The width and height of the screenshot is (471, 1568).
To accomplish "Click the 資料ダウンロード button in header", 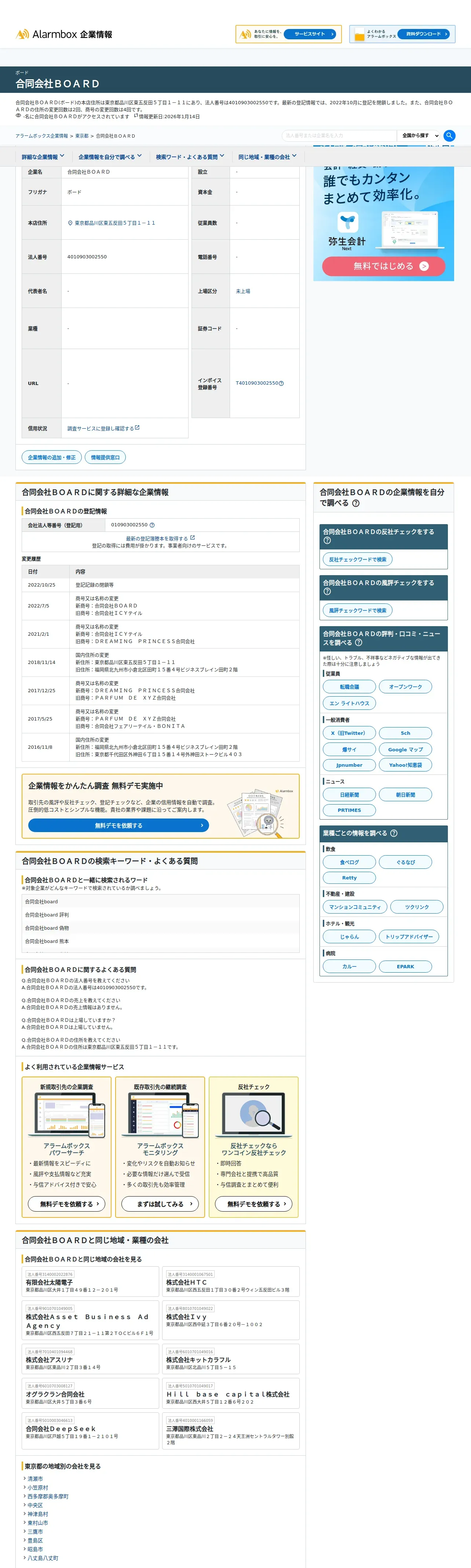I will tap(424, 34).
